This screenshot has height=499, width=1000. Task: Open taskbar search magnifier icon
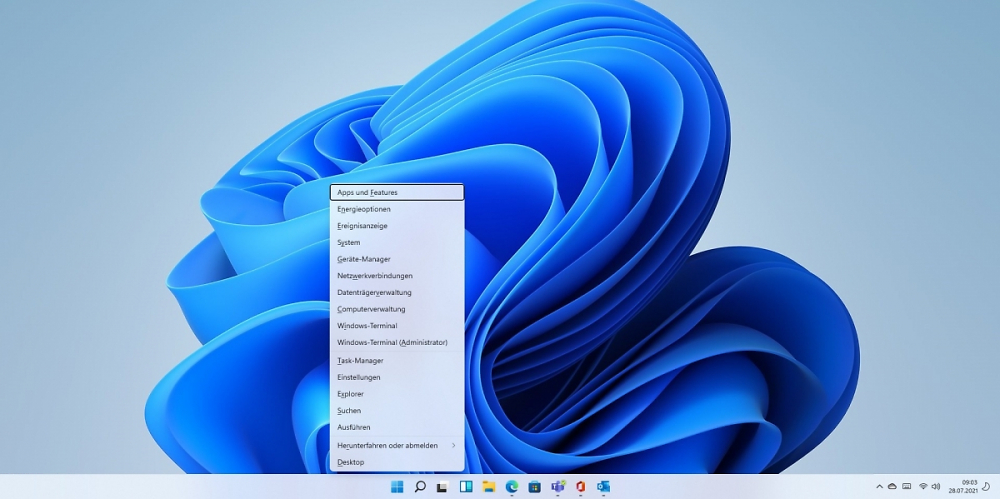[420, 487]
